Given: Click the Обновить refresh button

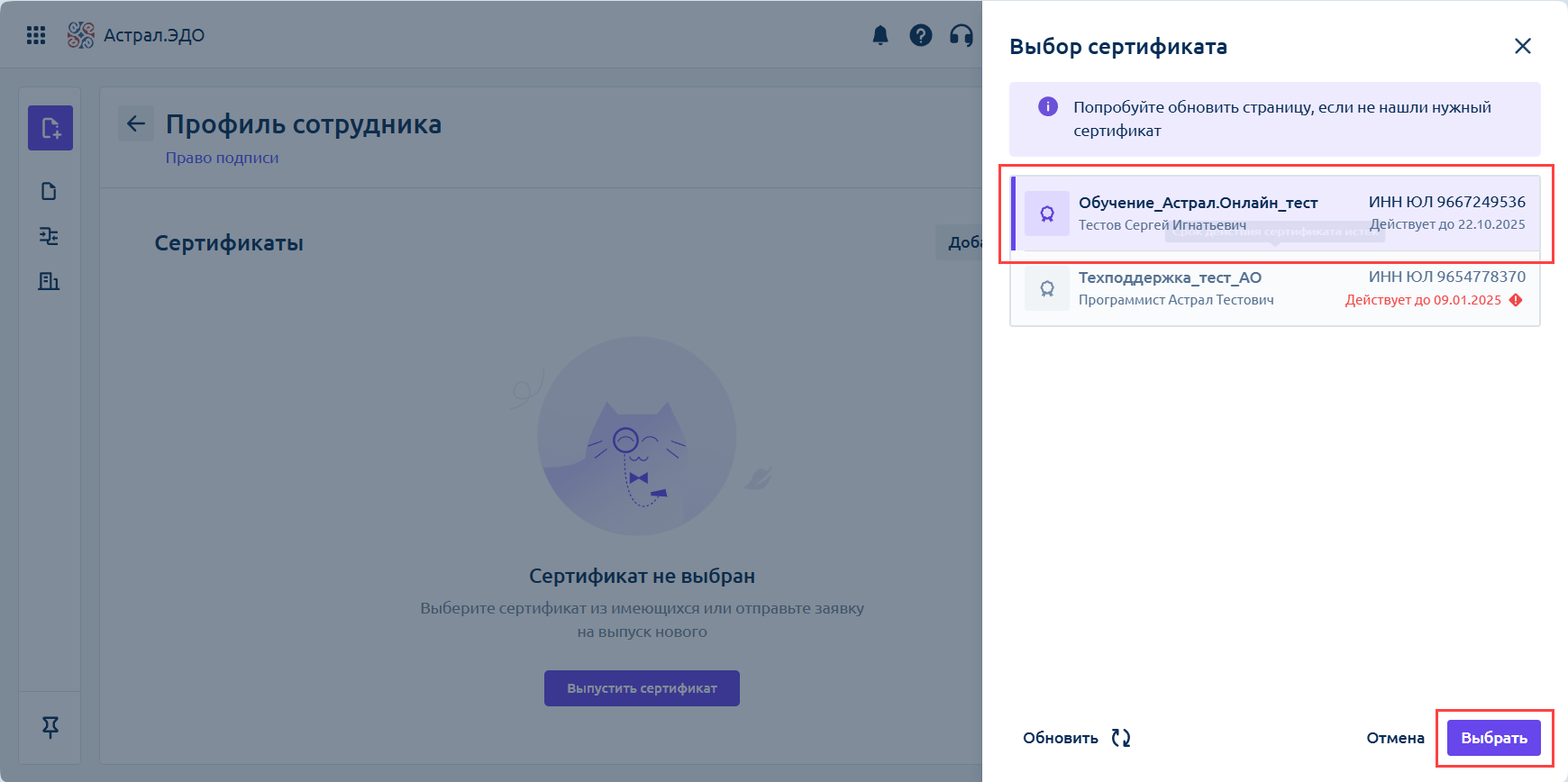Looking at the screenshot, I should pyautogui.click(x=1077, y=738).
